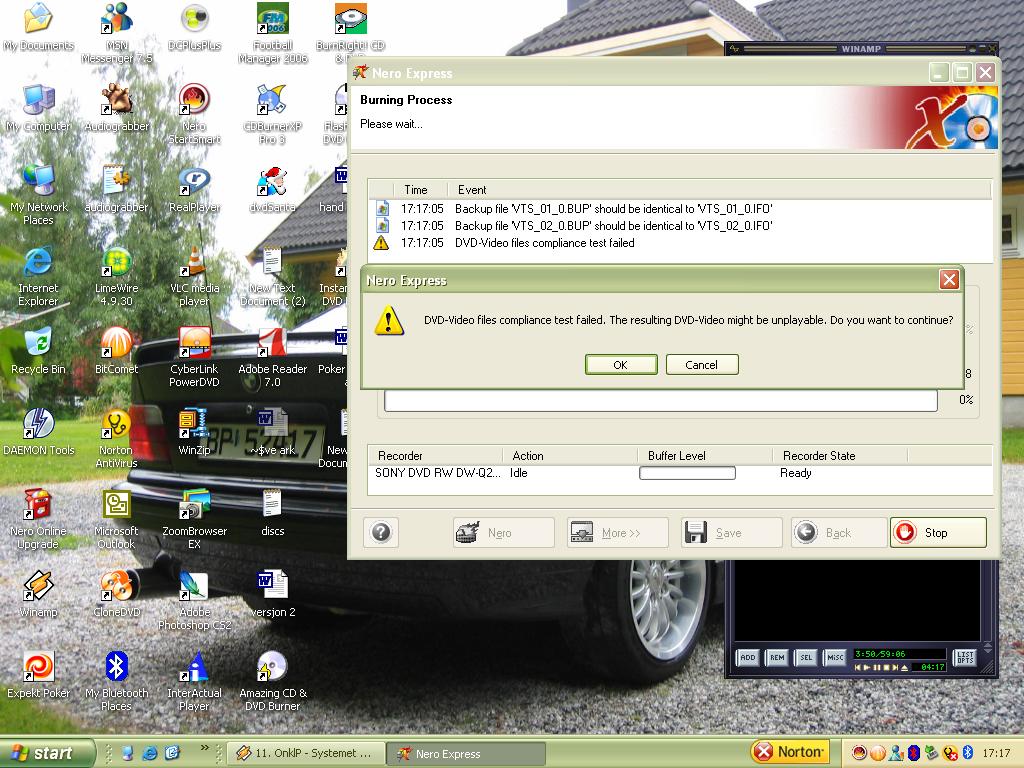
Task: Launch CloneDVD desktop shortcut
Action: pos(117,594)
